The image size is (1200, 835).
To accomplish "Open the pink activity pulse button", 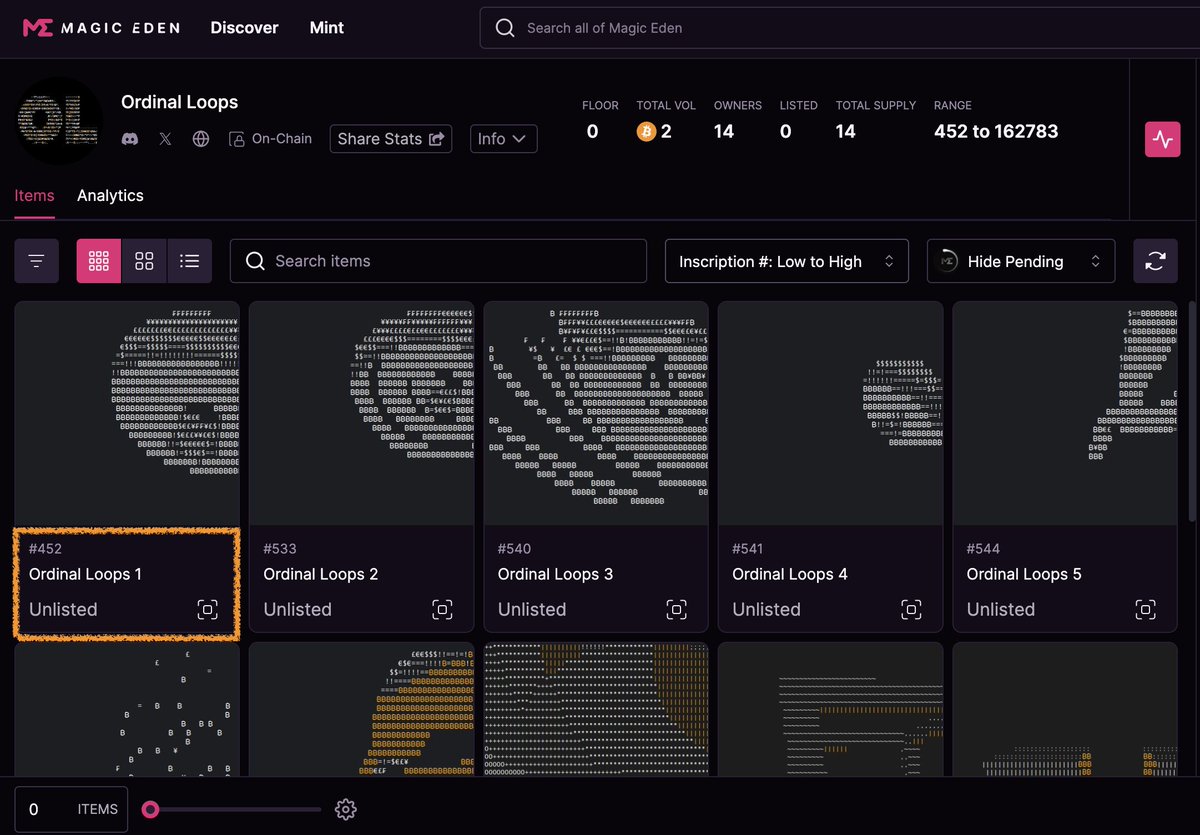I will coord(1163,139).
